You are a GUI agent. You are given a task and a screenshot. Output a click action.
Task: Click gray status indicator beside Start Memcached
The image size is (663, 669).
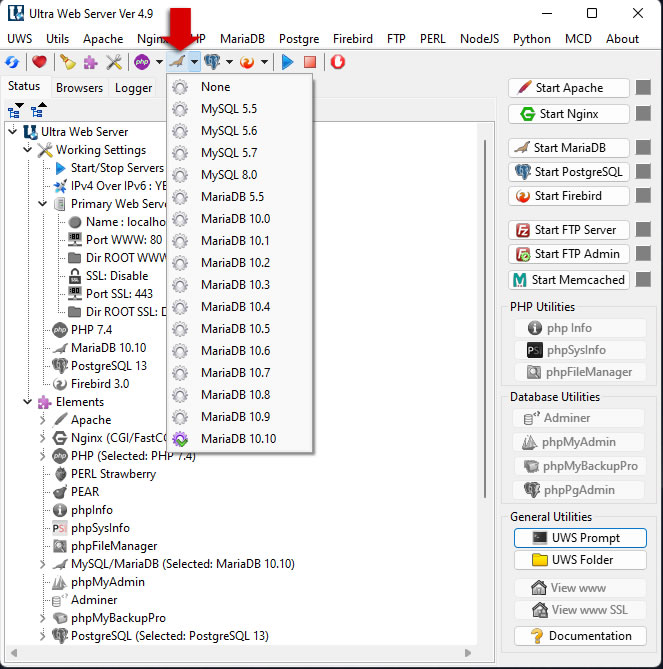[x=643, y=280]
